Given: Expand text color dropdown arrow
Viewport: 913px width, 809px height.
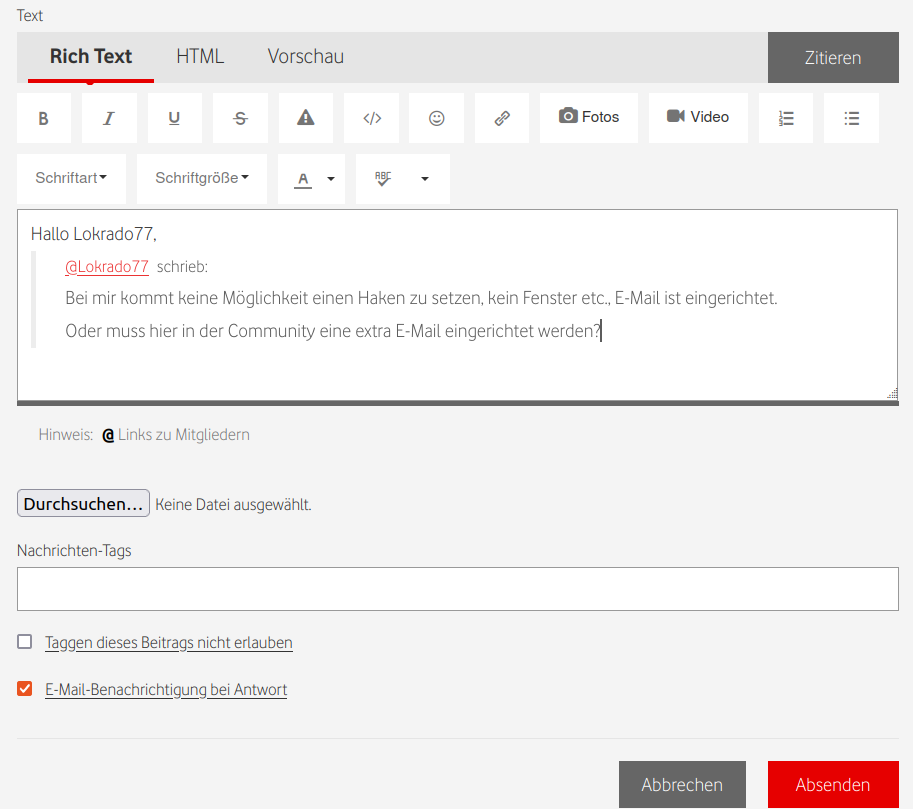Looking at the screenshot, I should point(331,179).
